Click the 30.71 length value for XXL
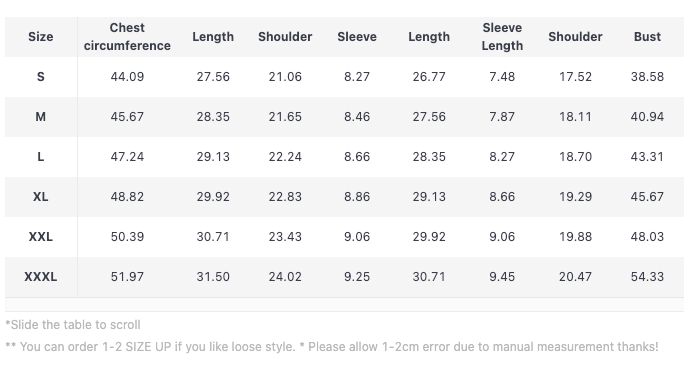694x366 pixels. (213, 237)
